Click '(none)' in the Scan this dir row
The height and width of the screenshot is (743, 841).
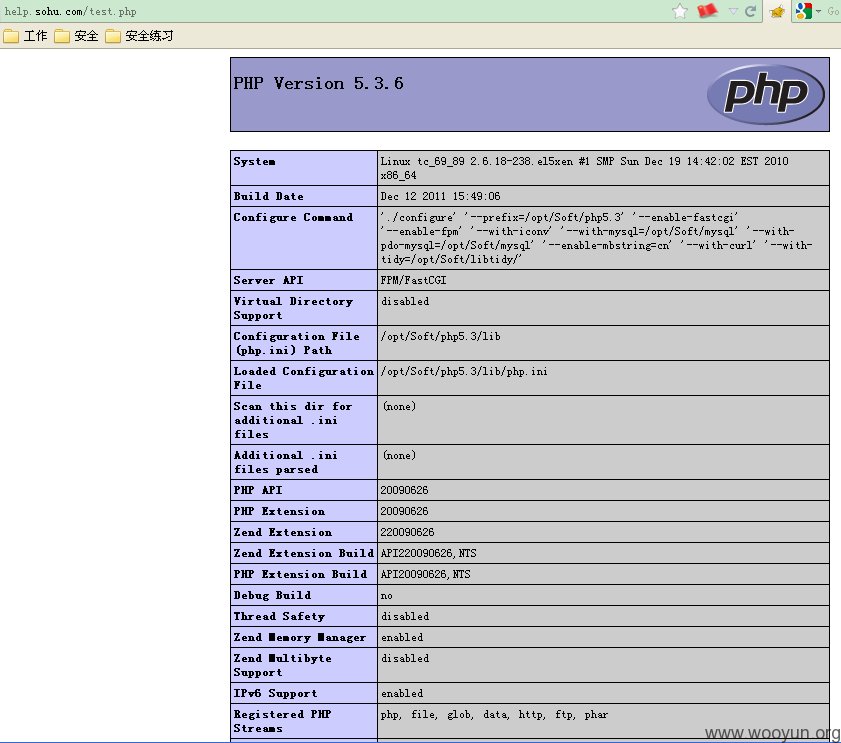(x=400, y=406)
